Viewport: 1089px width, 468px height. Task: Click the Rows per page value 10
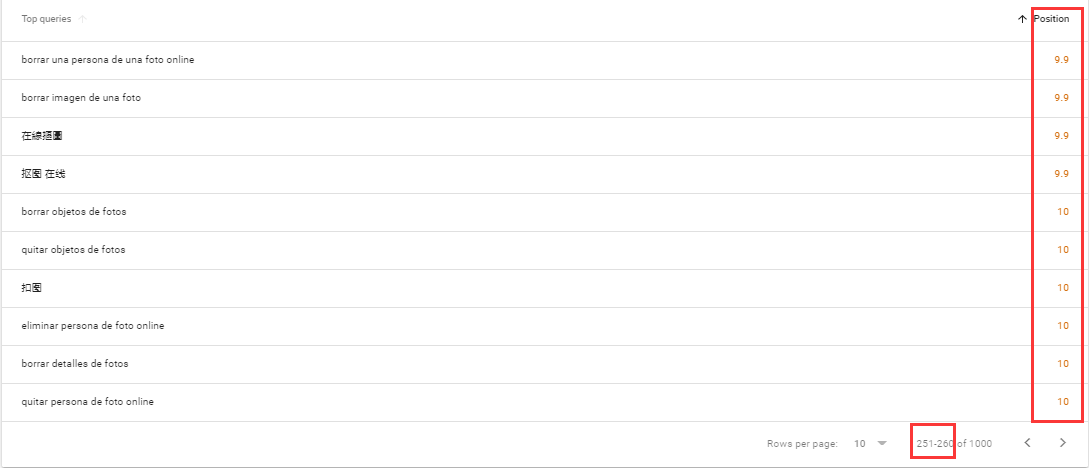pyautogui.click(x=860, y=443)
